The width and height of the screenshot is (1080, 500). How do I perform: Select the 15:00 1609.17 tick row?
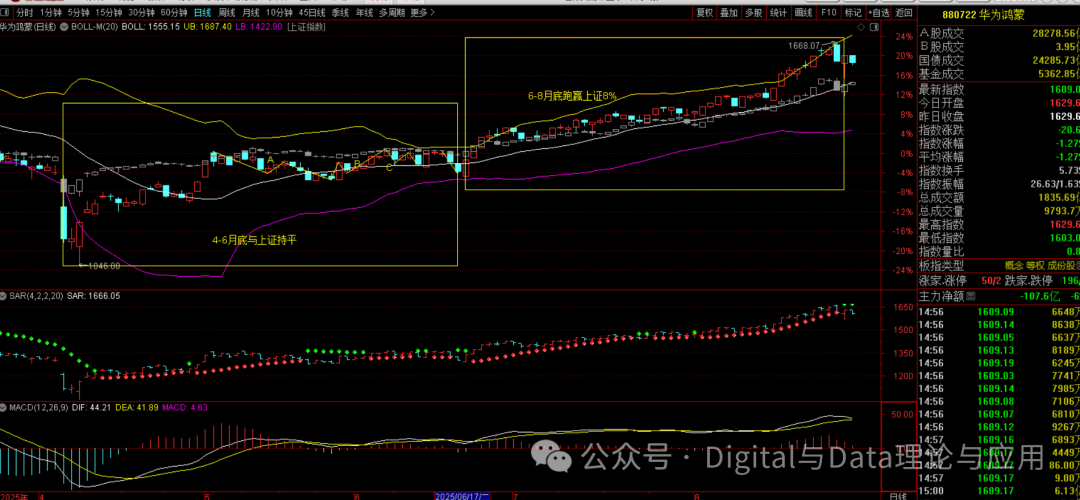999,490
